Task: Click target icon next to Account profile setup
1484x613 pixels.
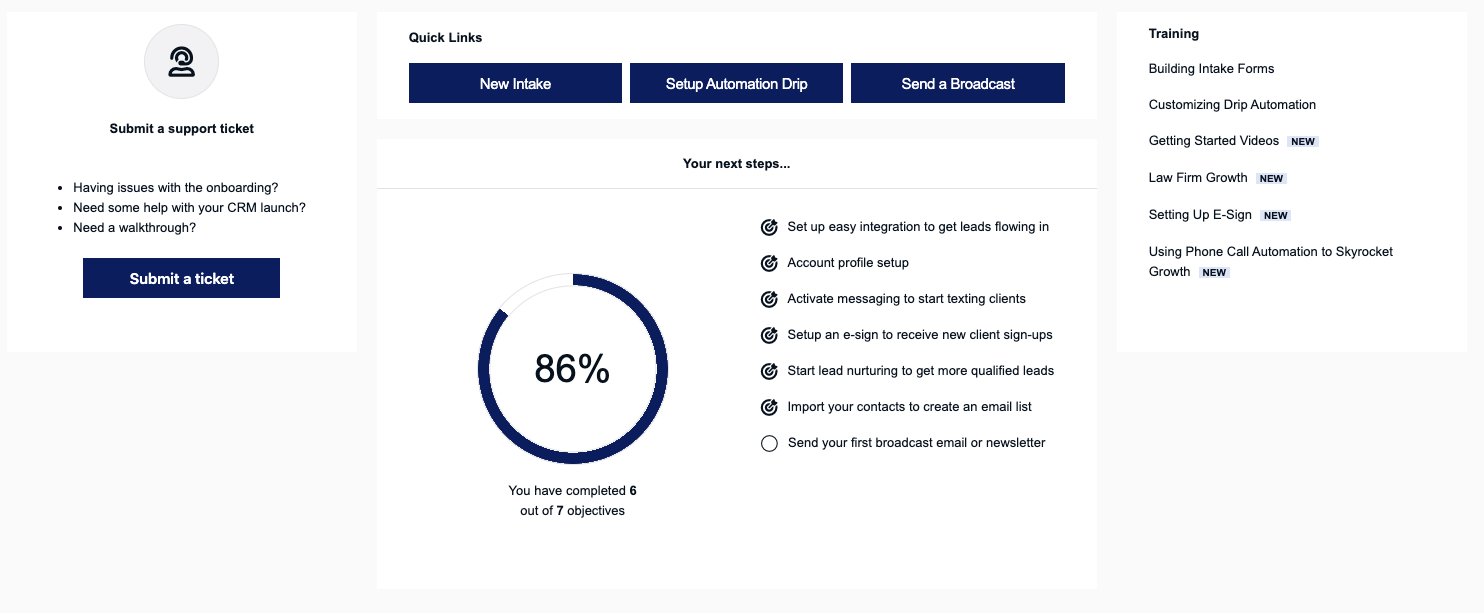Action: coord(769,263)
